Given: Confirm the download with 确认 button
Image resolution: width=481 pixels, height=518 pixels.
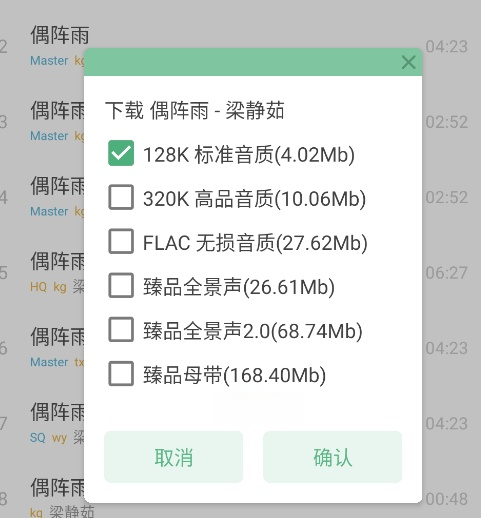Looking at the screenshot, I should (x=332, y=457).
